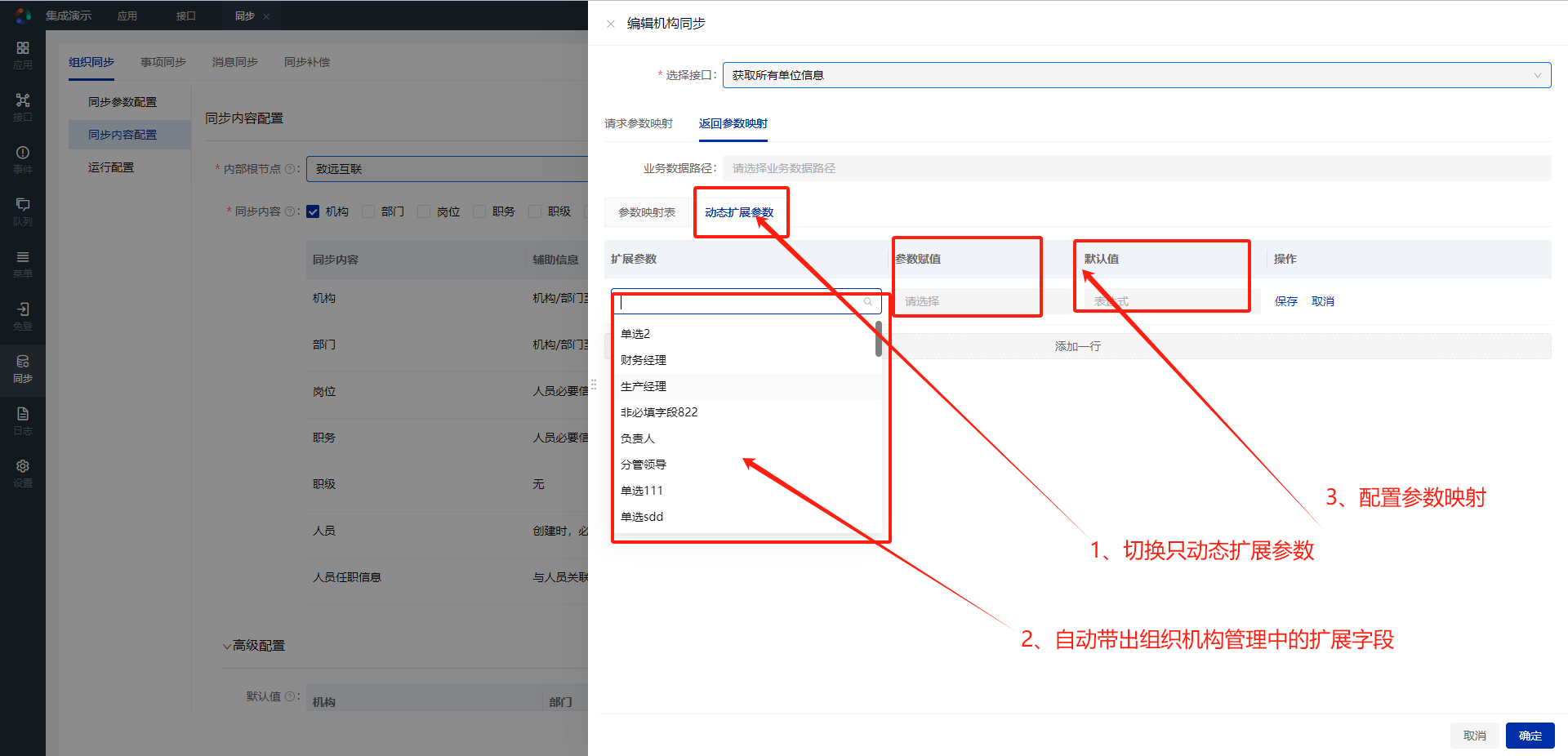
Task: Choose 单选sdd from the dropdown list
Action: [747, 517]
